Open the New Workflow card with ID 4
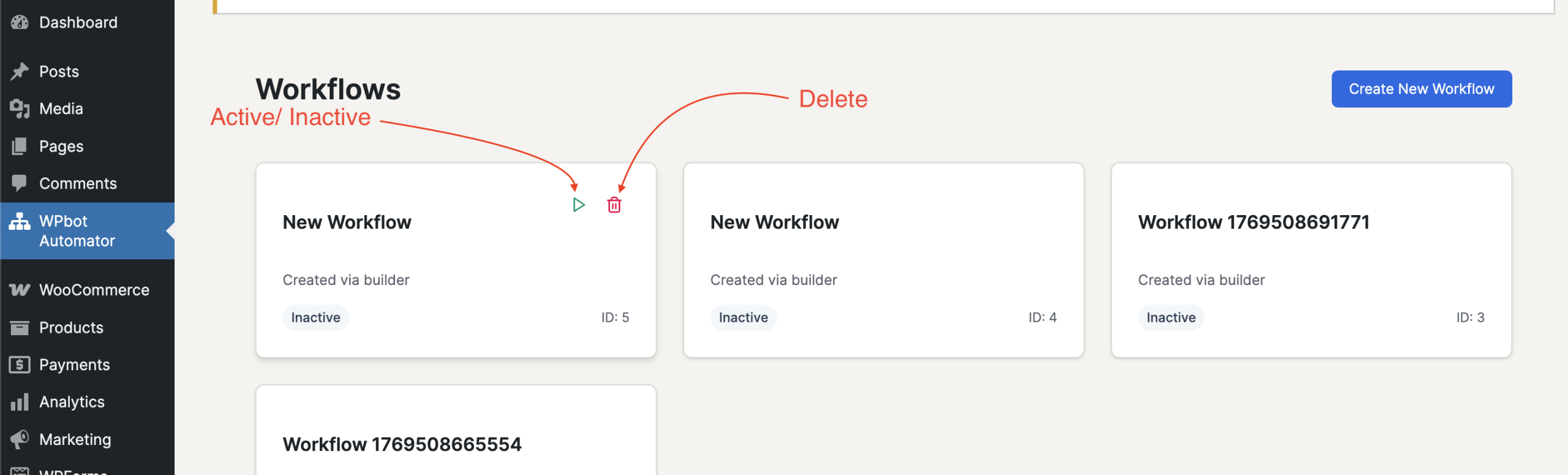The height and width of the screenshot is (475, 1568). point(774,222)
